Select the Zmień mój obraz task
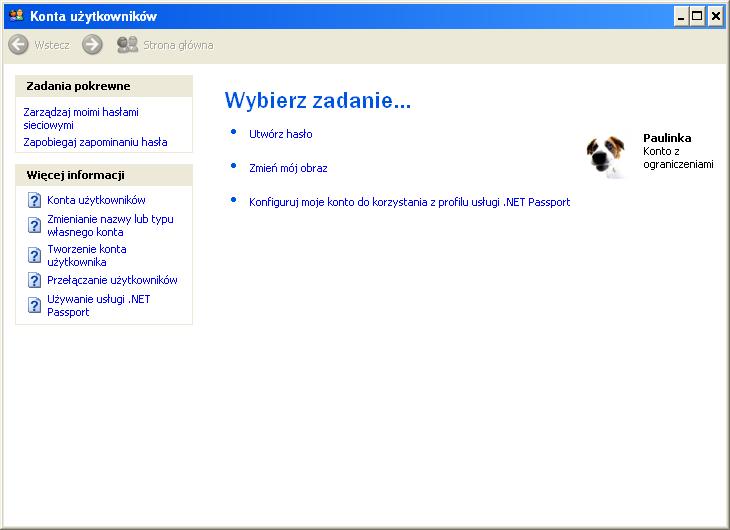The image size is (730, 530). coord(288,168)
